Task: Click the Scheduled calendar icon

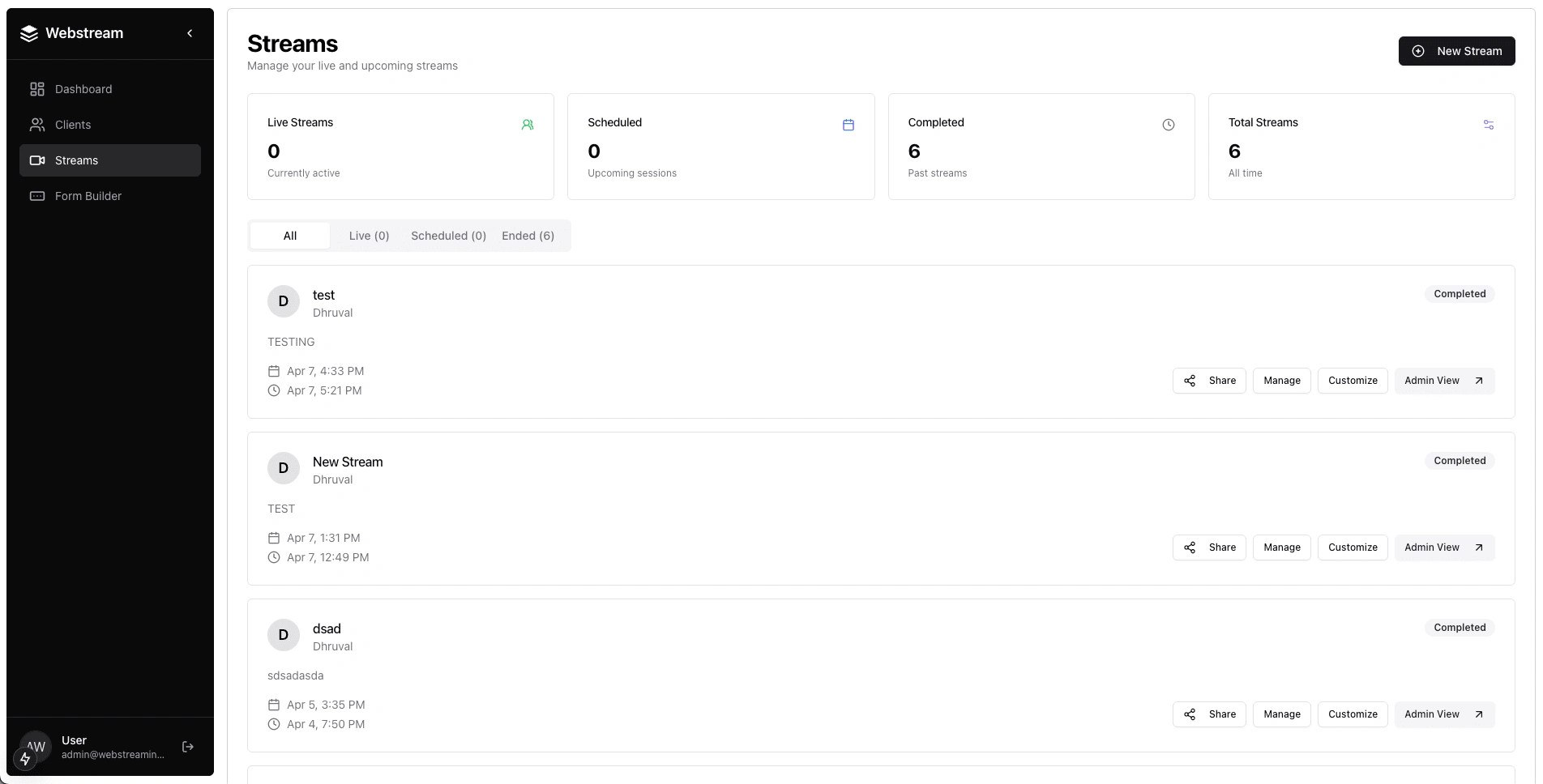Action: (848, 125)
